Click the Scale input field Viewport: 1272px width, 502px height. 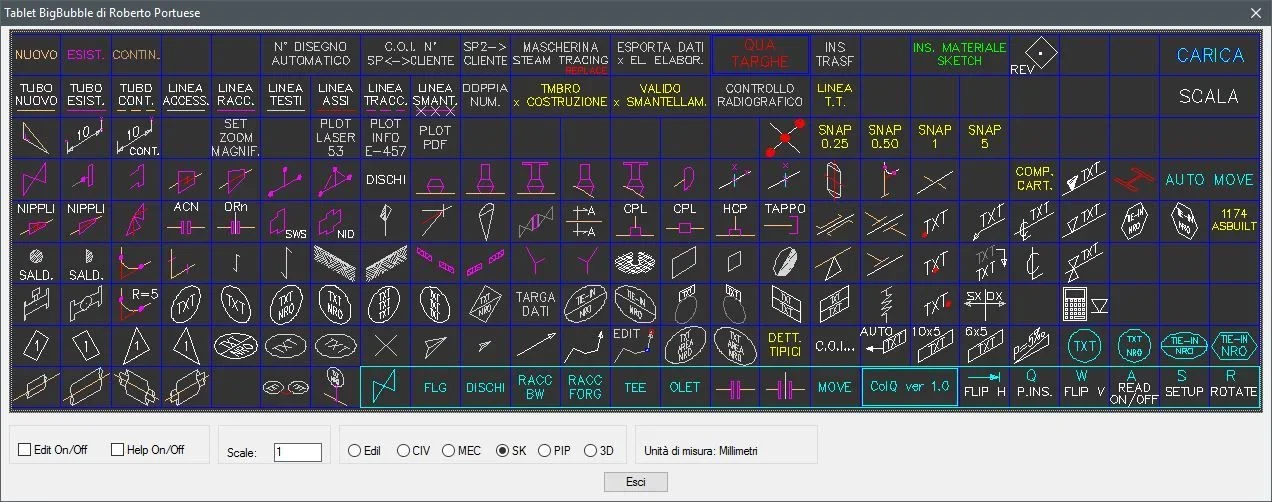pyautogui.click(x=298, y=452)
